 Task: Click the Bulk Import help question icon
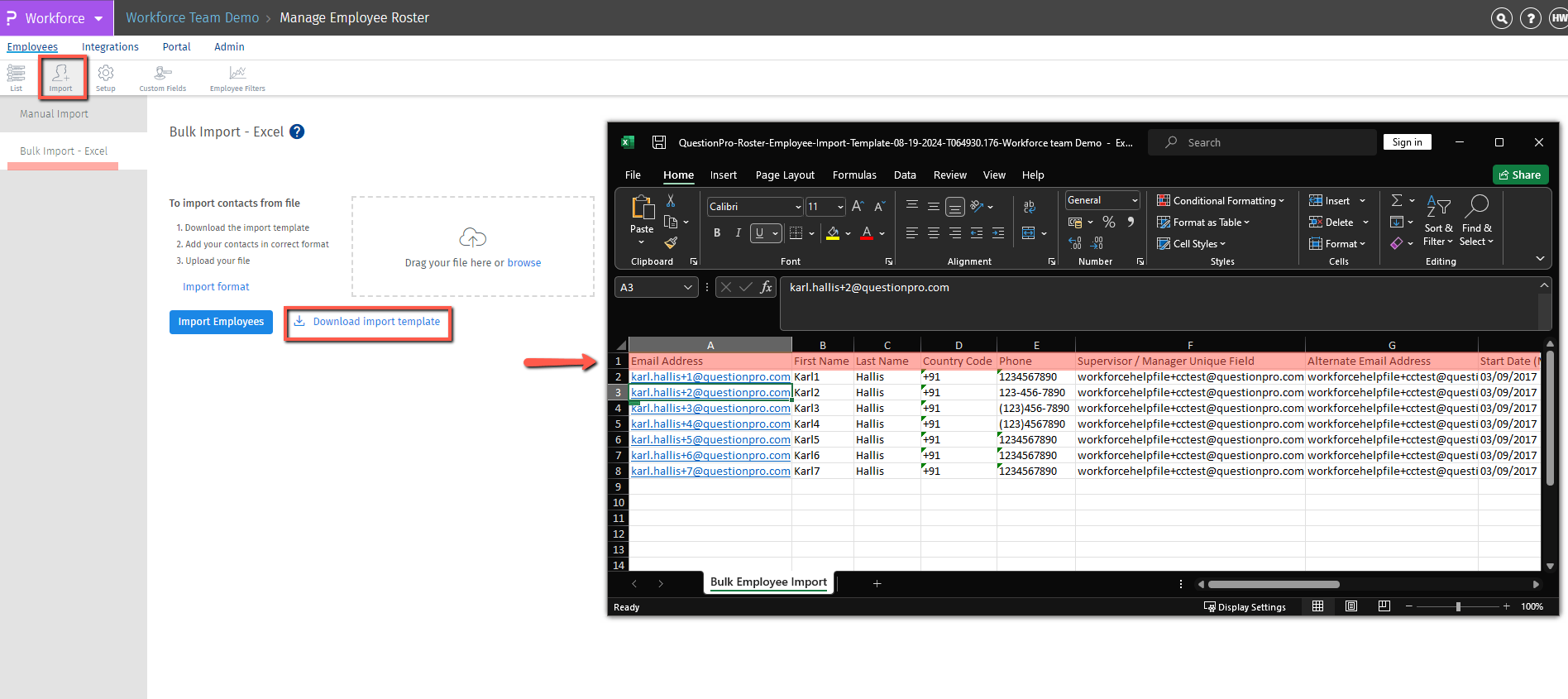297,132
